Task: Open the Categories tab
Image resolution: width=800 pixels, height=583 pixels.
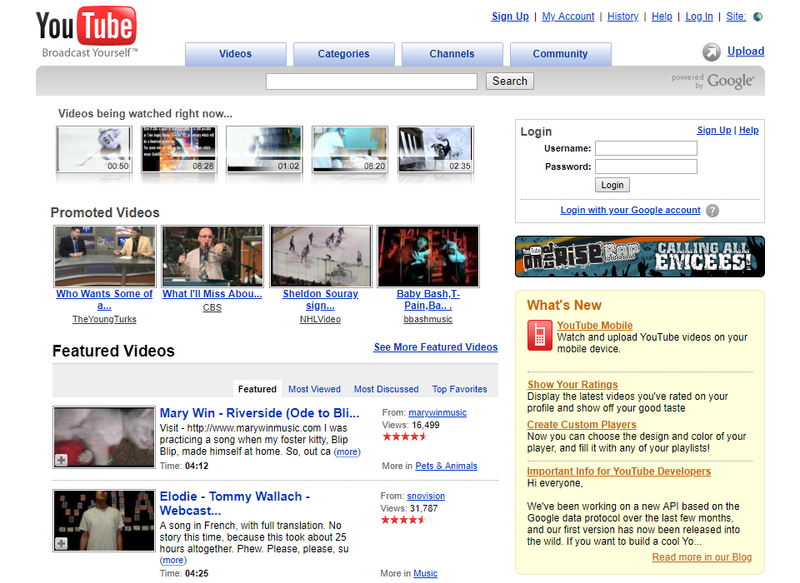Action: tap(343, 54)
